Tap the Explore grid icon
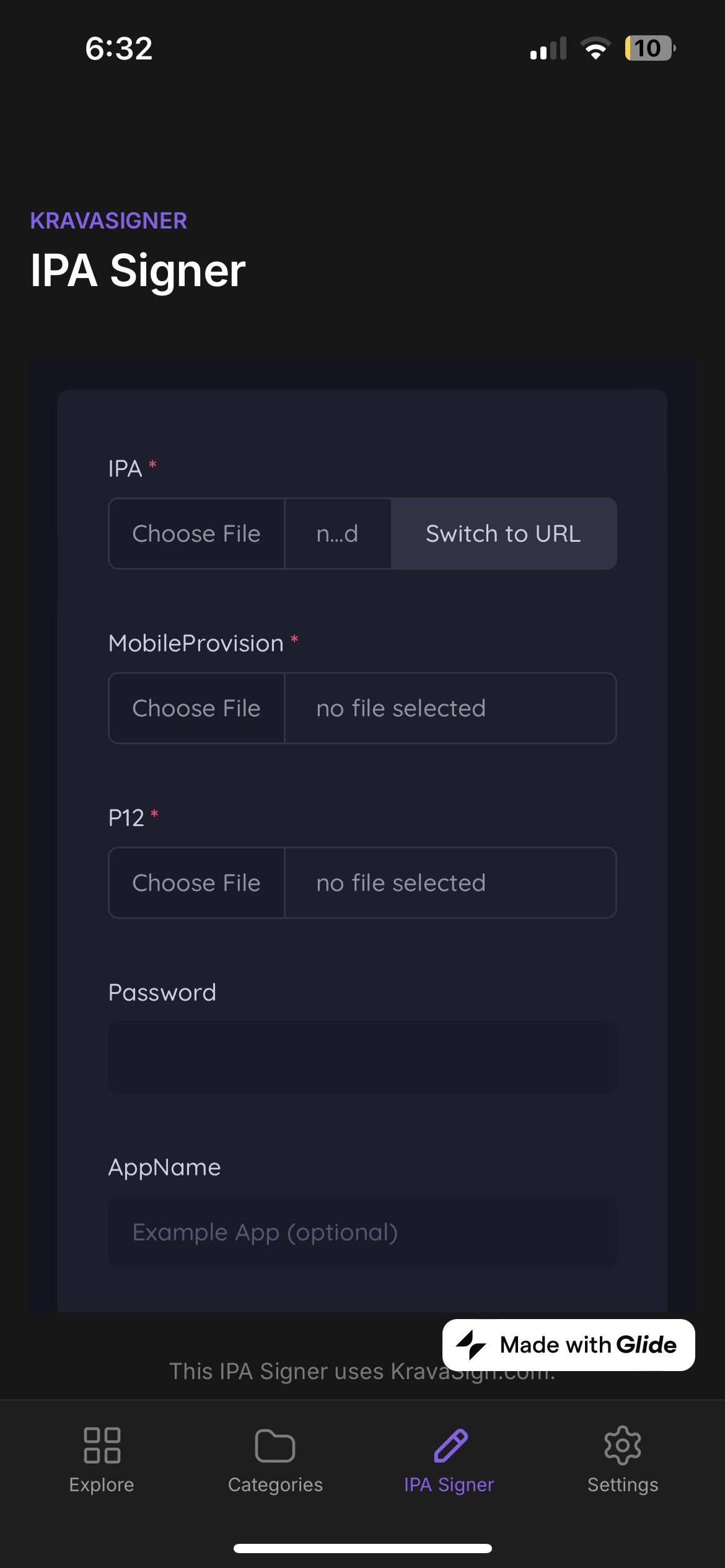The image size is (725, 1568). pyautogui.click(x=102, y=1445)
